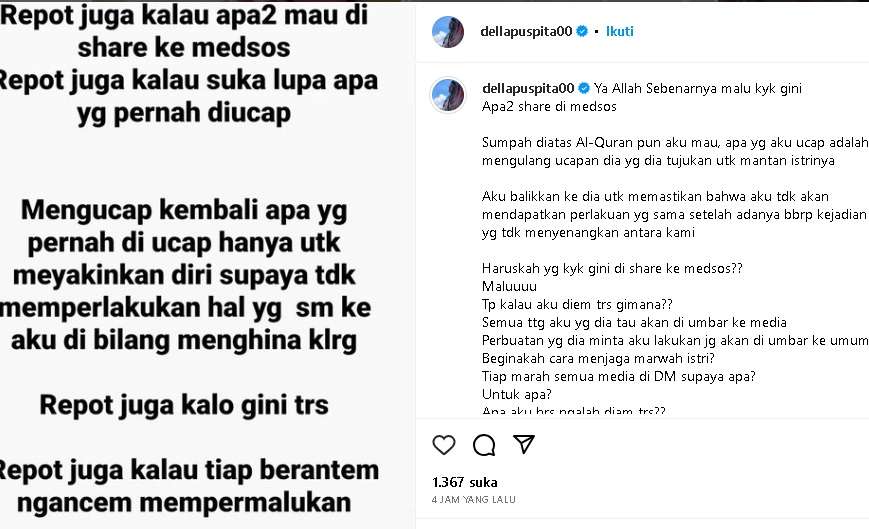Click the caption line 'Untuk apa?'
The height and width of the screenshot is (529, 869).
[x=517, y=394]
